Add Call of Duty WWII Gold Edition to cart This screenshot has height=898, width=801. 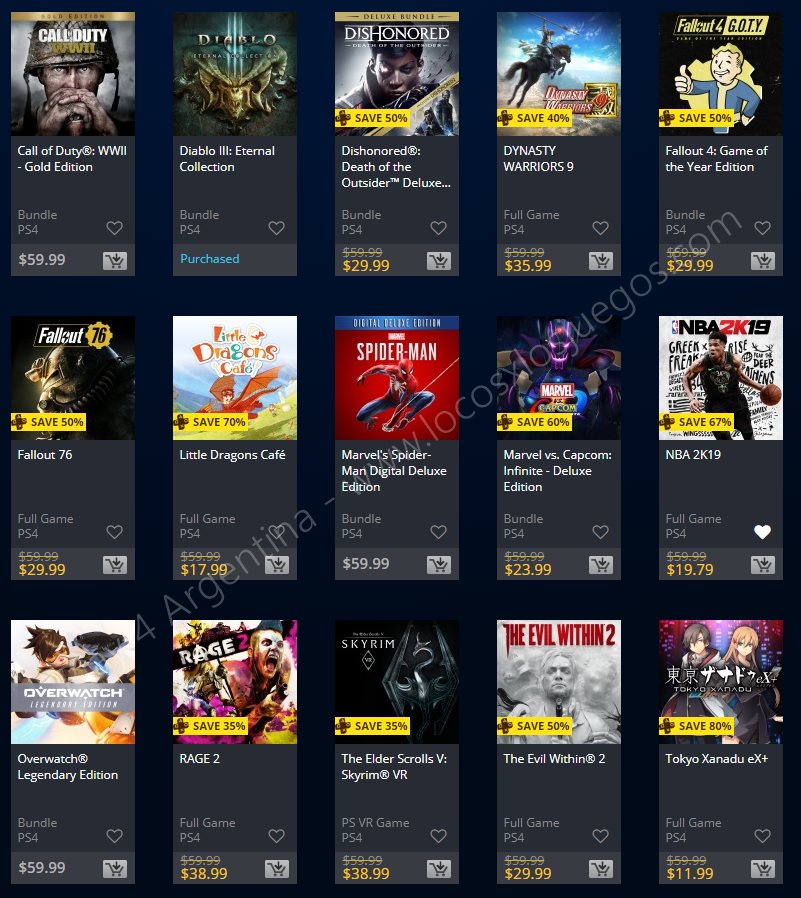click(115, 261)
